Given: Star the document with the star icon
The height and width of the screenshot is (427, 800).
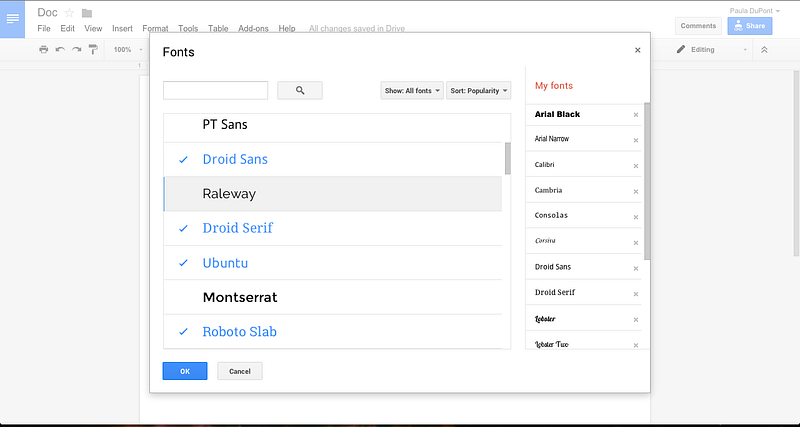Looking at the screenshot, I should (x=69, y=13).
